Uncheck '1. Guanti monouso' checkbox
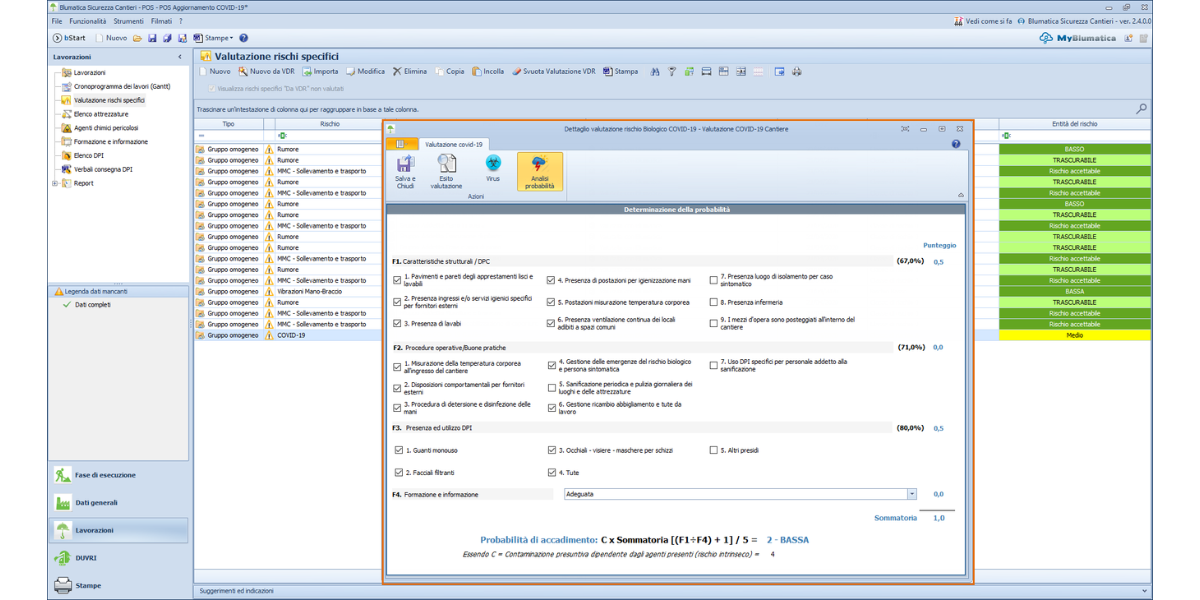The height and width of the screenshot is (600, 1200). [x=399, y=450]
